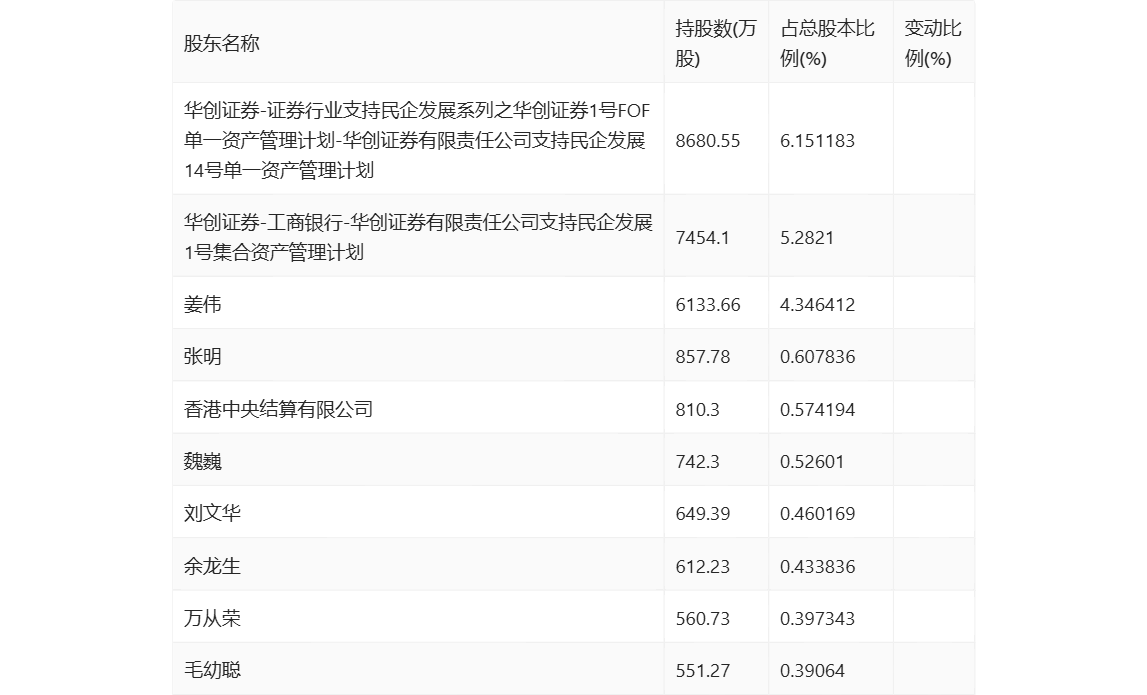Select the percentage 0.607836
The width and height of the screenshot is (1147, 695).
pos(817,357)
